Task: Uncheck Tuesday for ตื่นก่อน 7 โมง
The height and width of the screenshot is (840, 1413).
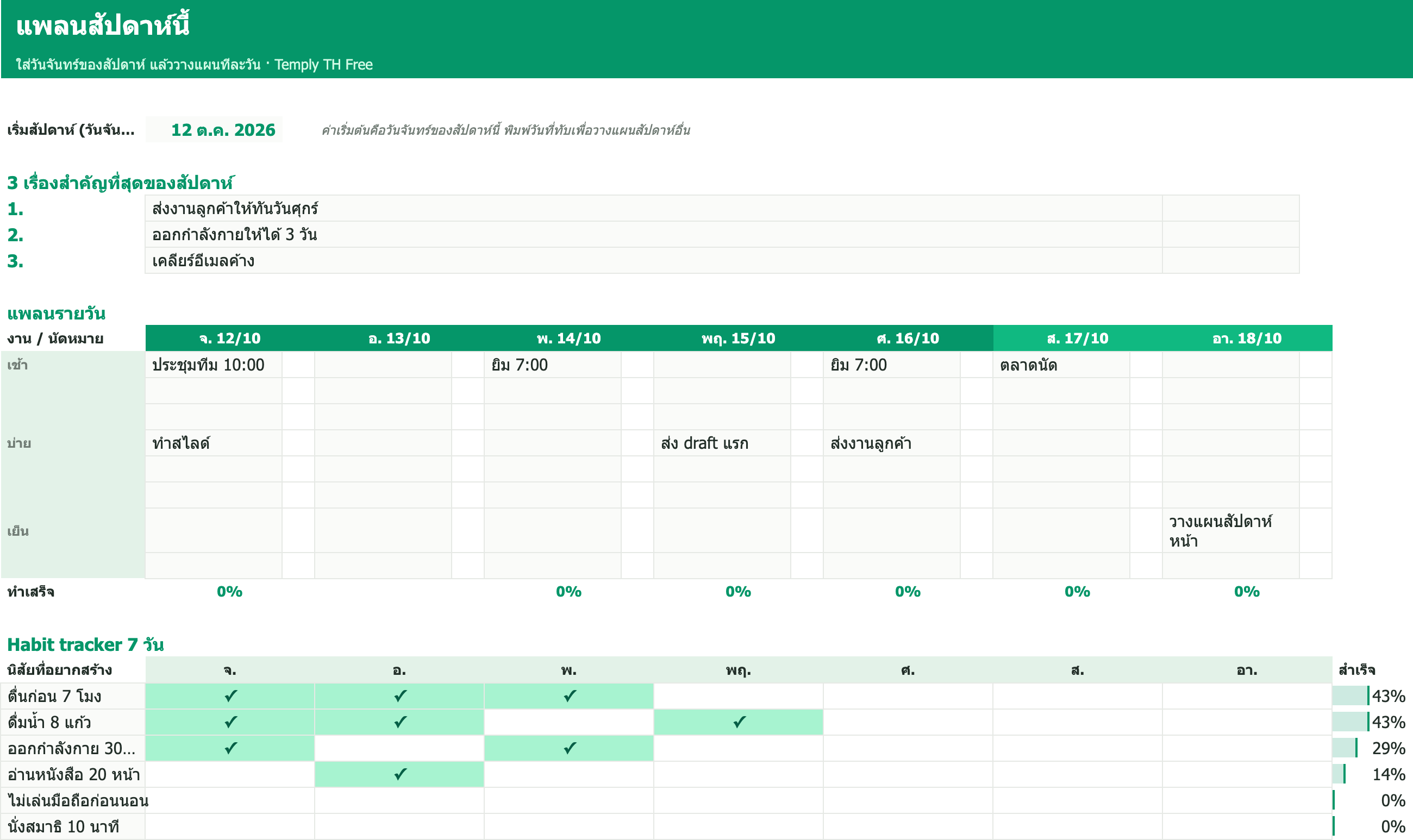Action: [399, 695]
